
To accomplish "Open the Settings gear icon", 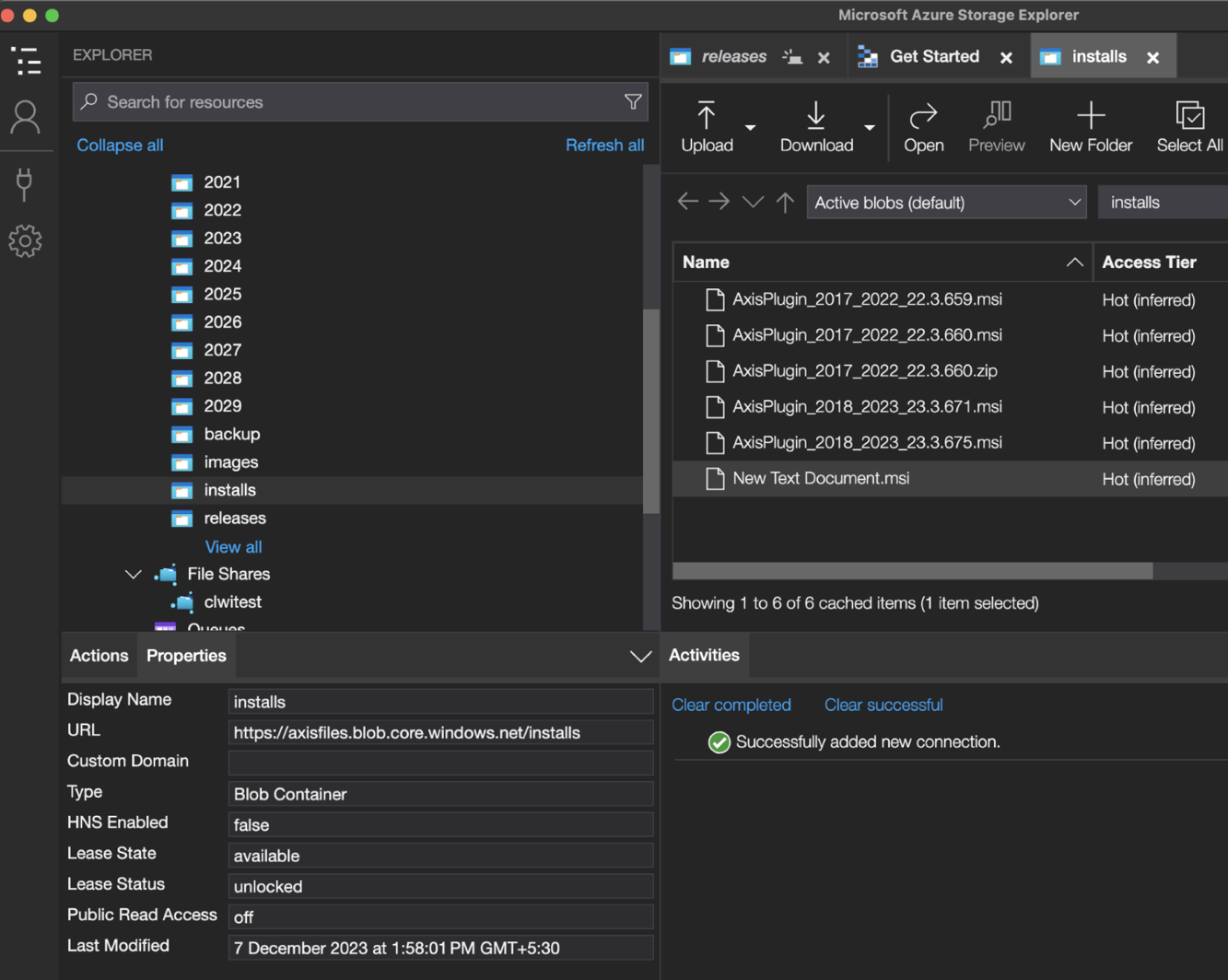I will pos(25,241).
